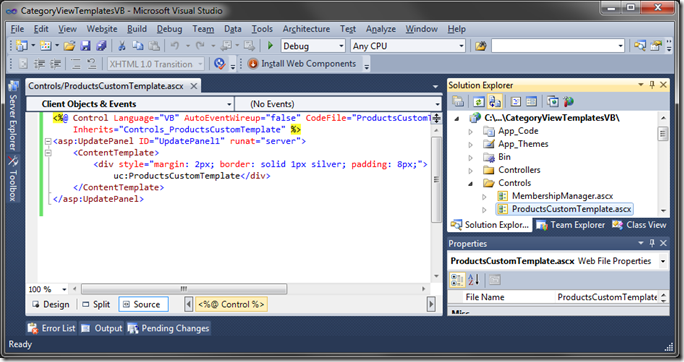Cut selection with the scissors icon
The height and width of the screenshot is (362, 684).
[x=122, y=46]
